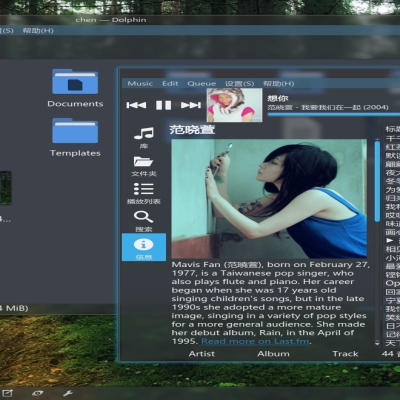Viewport: 400px width, 400px height.
Task: Open the 设置(S) menu in music player
Action: (x=239, y=83)
